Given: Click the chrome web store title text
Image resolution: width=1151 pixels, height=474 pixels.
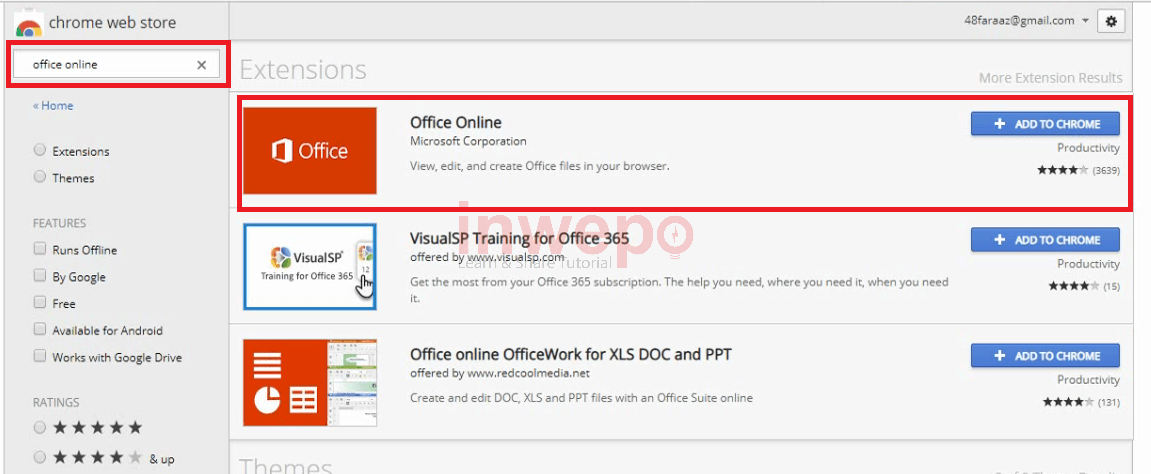Looking at the screenshot, I should click(112, 23).
